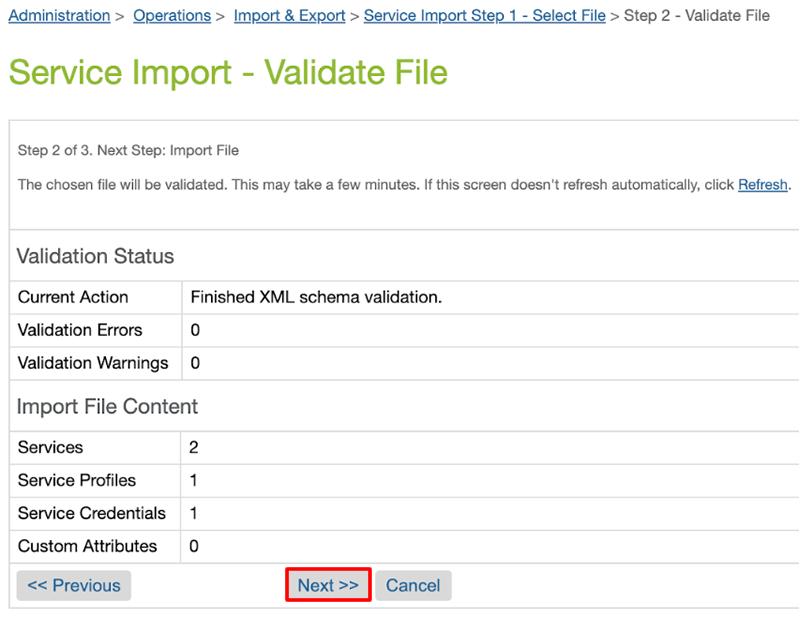799x617 pixels.
Task: Click the Import File Content section header
Action: (x=107, y=407)
